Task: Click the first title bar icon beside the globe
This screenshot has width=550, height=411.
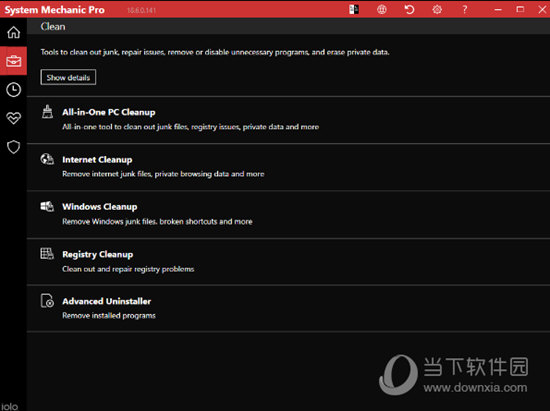Action: pyautogui.click(x=354, y=9)
